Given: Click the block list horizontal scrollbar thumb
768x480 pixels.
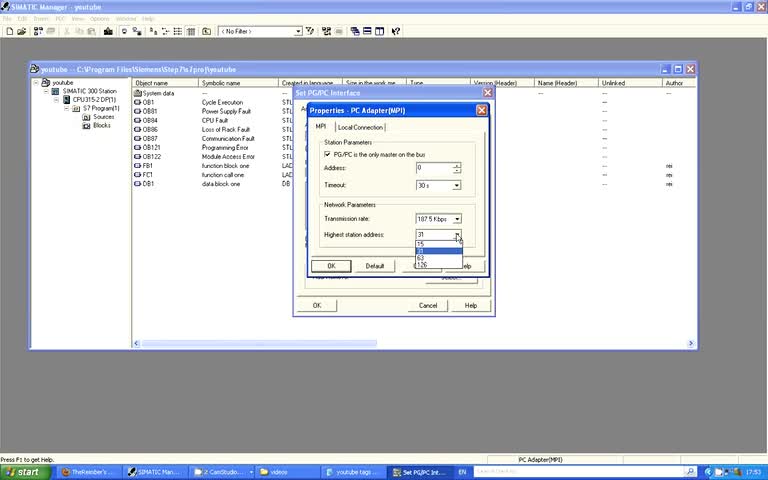Looking at the screenshot, I should pos(259,343).
